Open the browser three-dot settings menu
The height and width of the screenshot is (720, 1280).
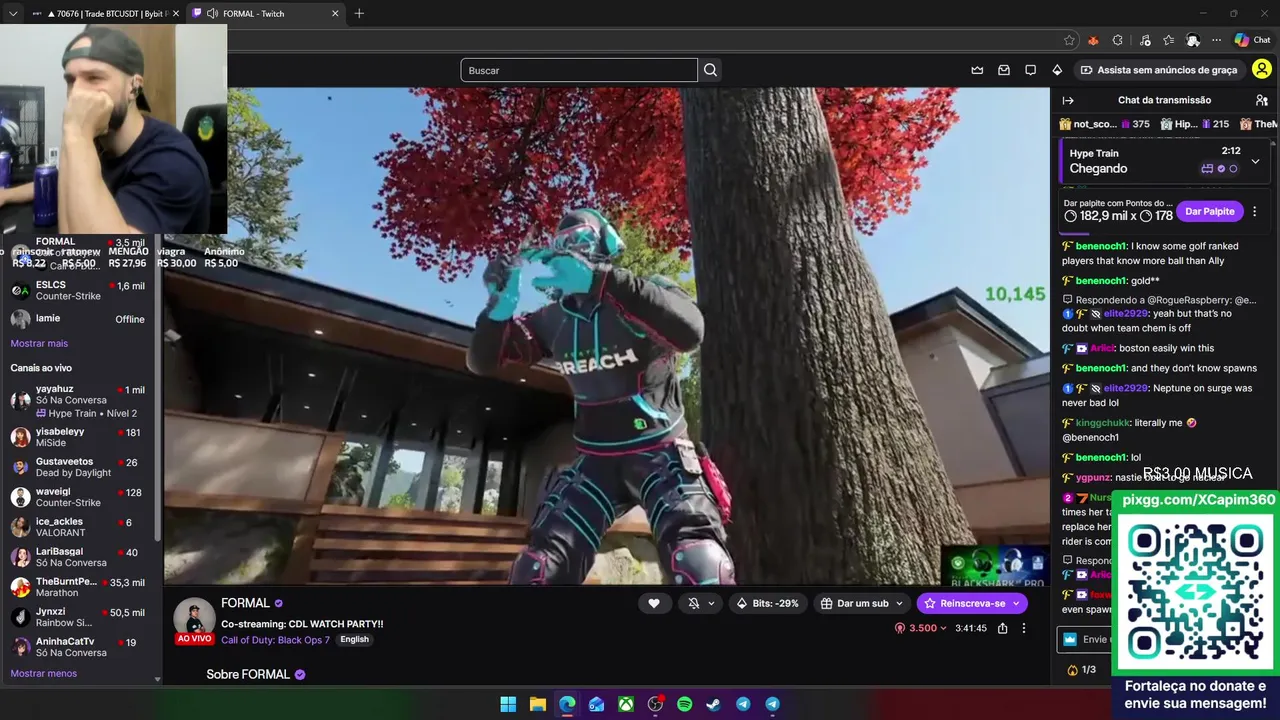pos(1216,40)
